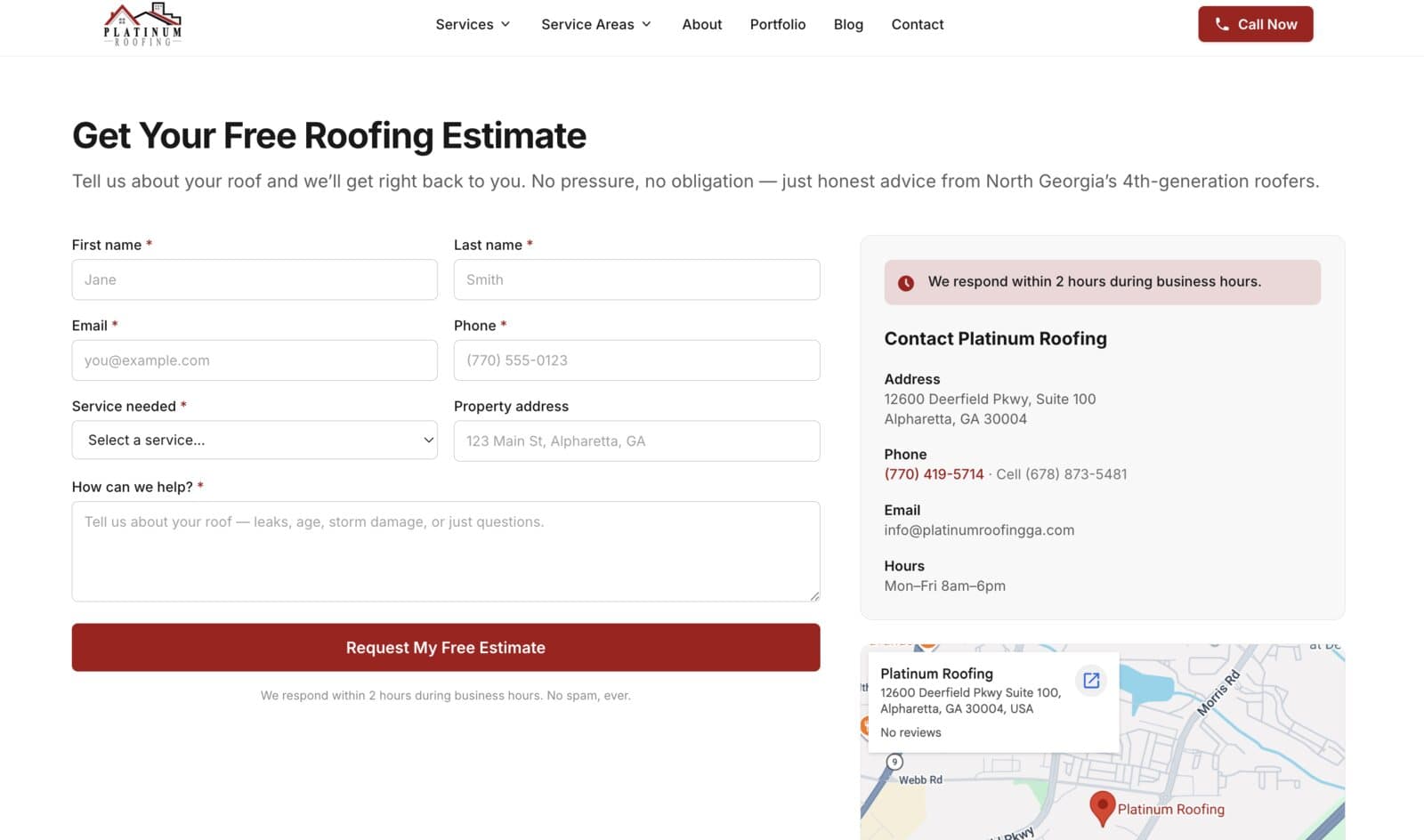Click the Route 9 shield on the map
The image size is (1424, 840).
coord(894,762)
